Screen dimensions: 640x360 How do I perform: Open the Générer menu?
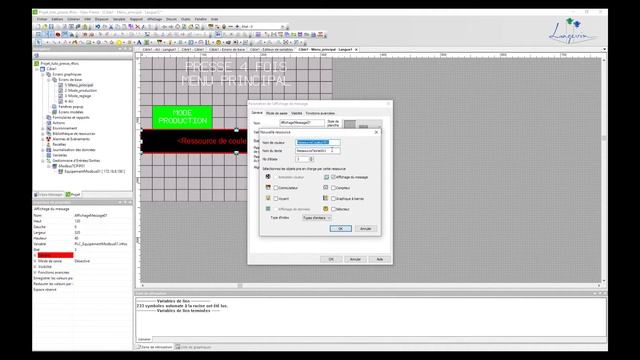[74, 19]
